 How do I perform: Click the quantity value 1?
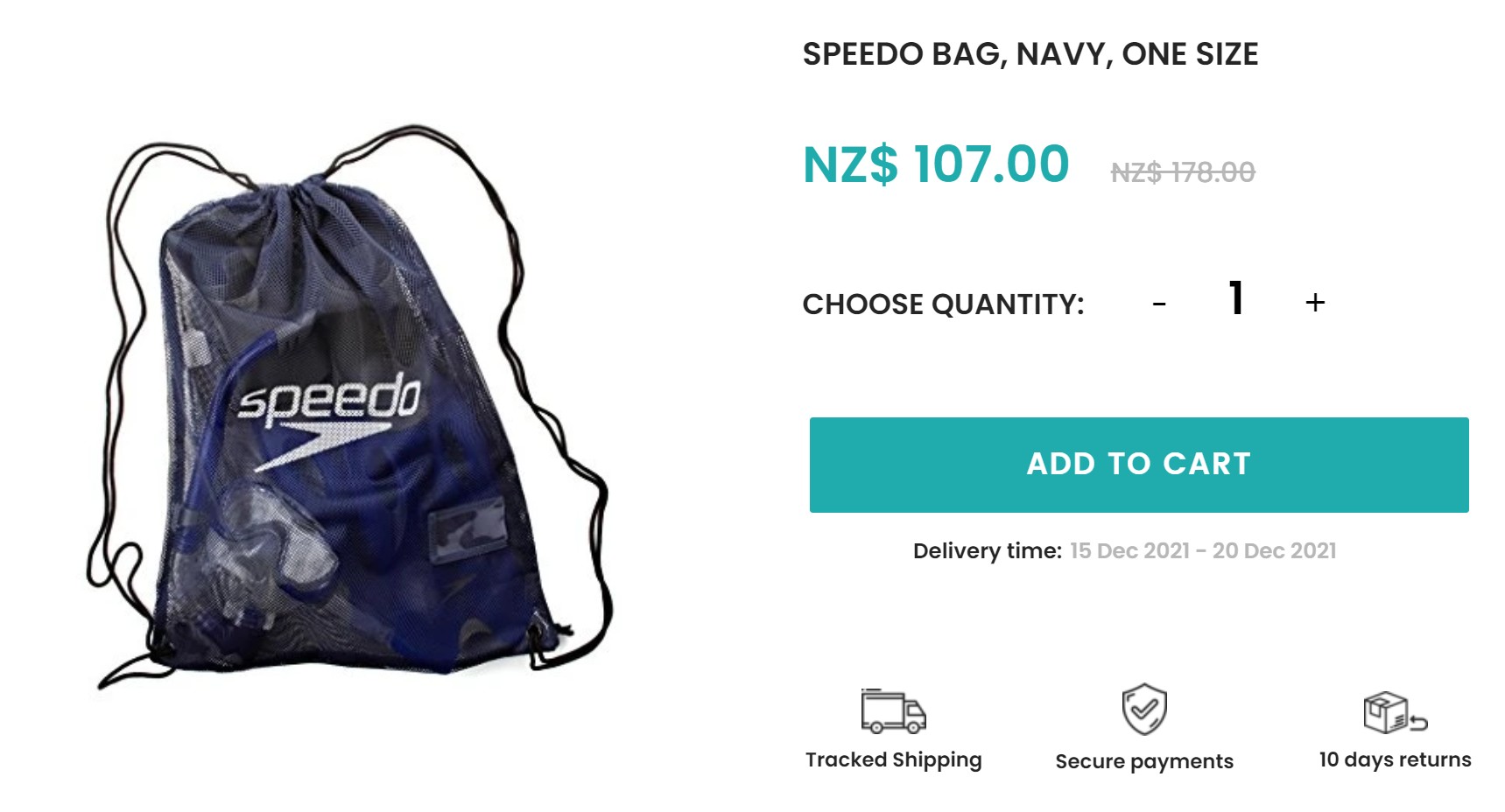[1236, 298]
